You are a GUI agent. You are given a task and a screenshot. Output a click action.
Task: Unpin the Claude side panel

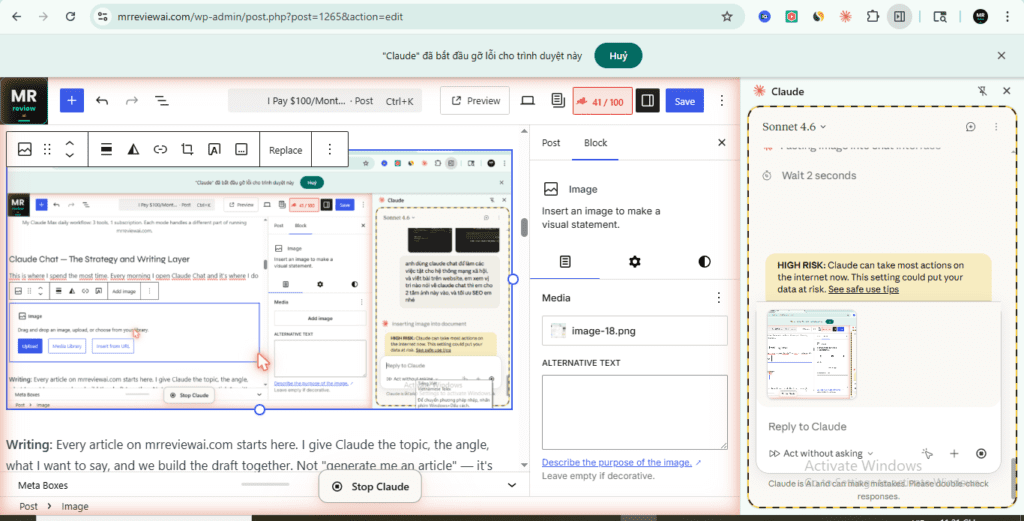(982, 91)
